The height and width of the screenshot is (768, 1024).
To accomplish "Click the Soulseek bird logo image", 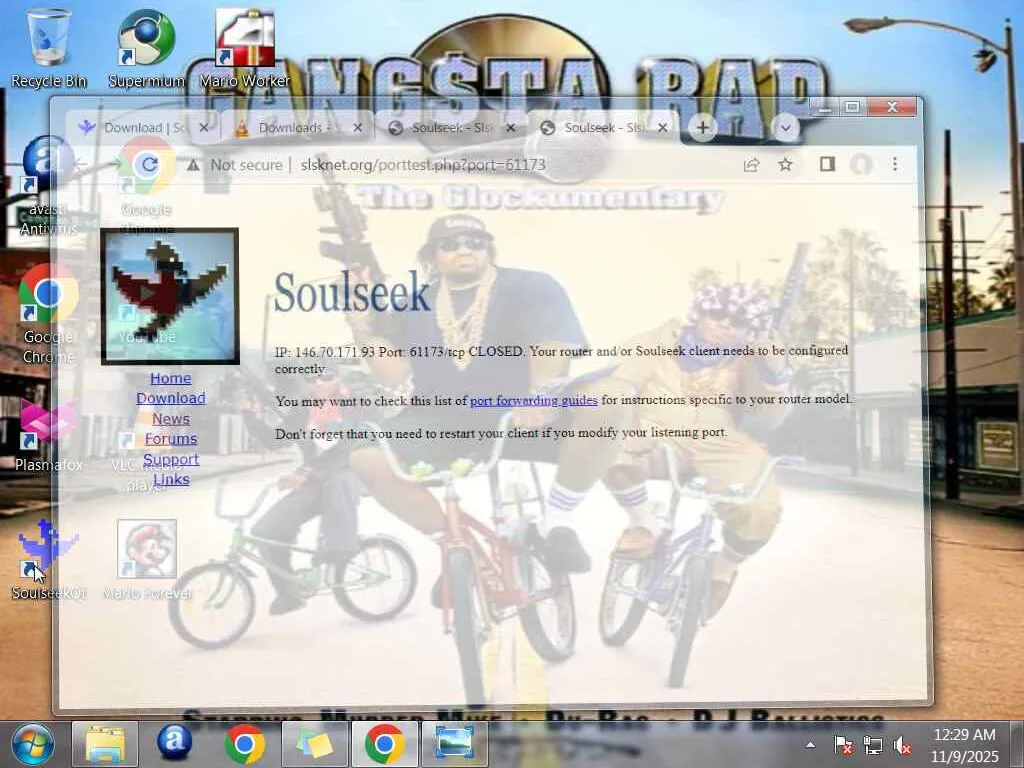I will [170, 296].
